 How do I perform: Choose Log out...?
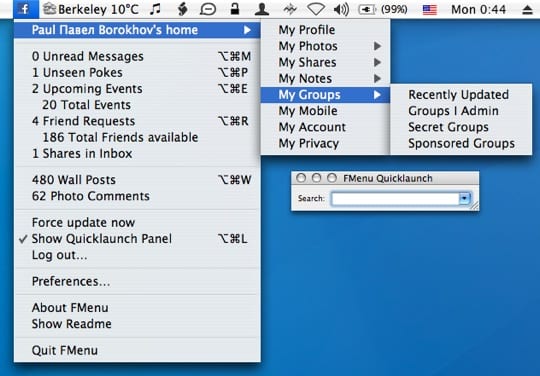coord(137,255)
